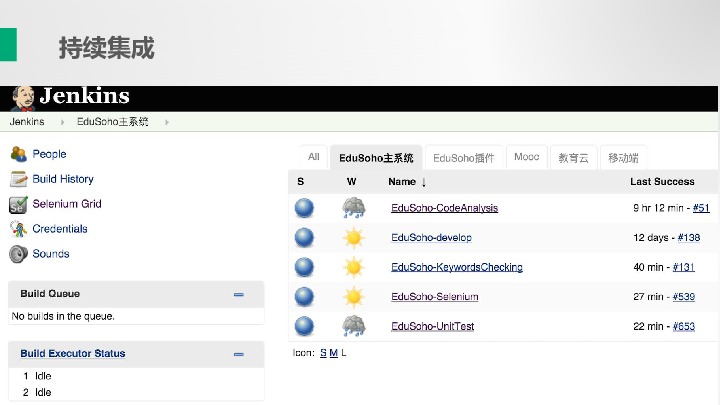Click '1 Idle' executor row
The image size is (720, 405).
tap(37, 376)
